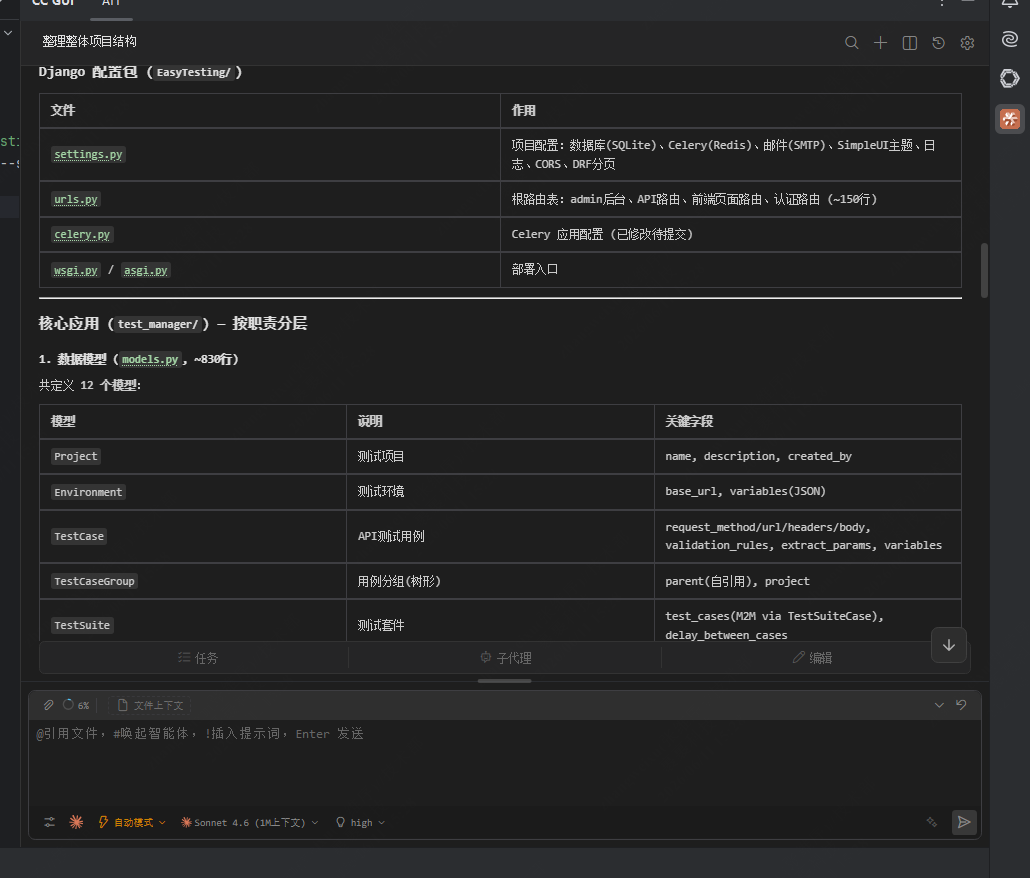Open the Sonnet 4.6 model dropdown
Screen dimensions: 1030x878
250,822
